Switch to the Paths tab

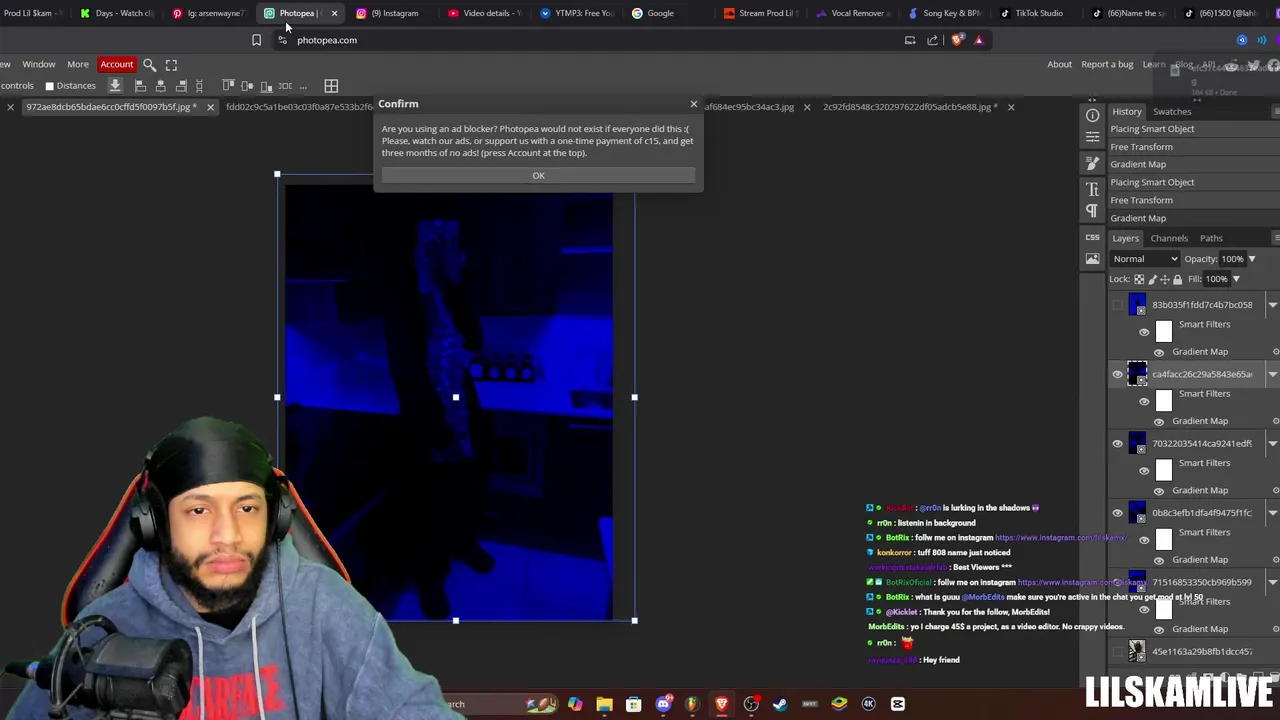tap(1211, 238)
